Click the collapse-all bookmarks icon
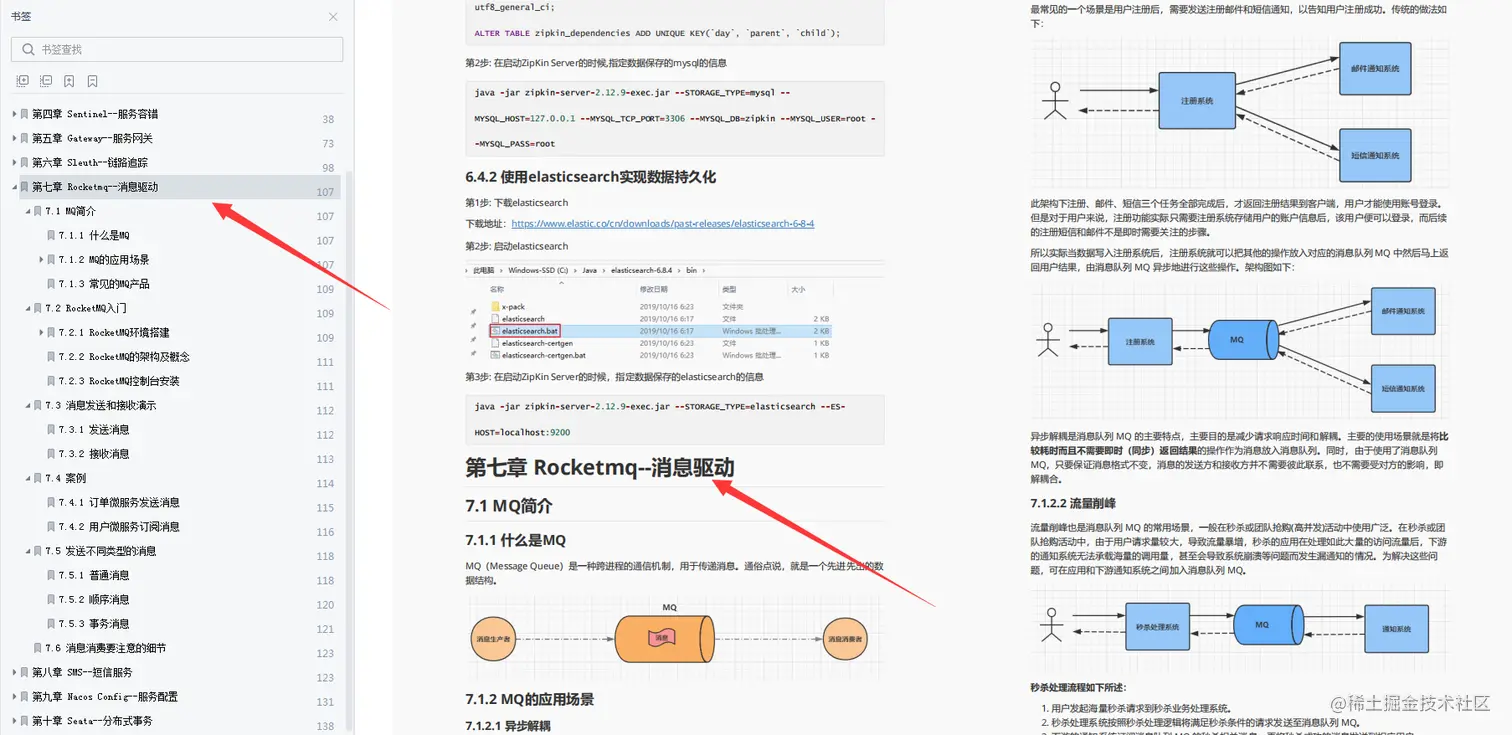 46,80
